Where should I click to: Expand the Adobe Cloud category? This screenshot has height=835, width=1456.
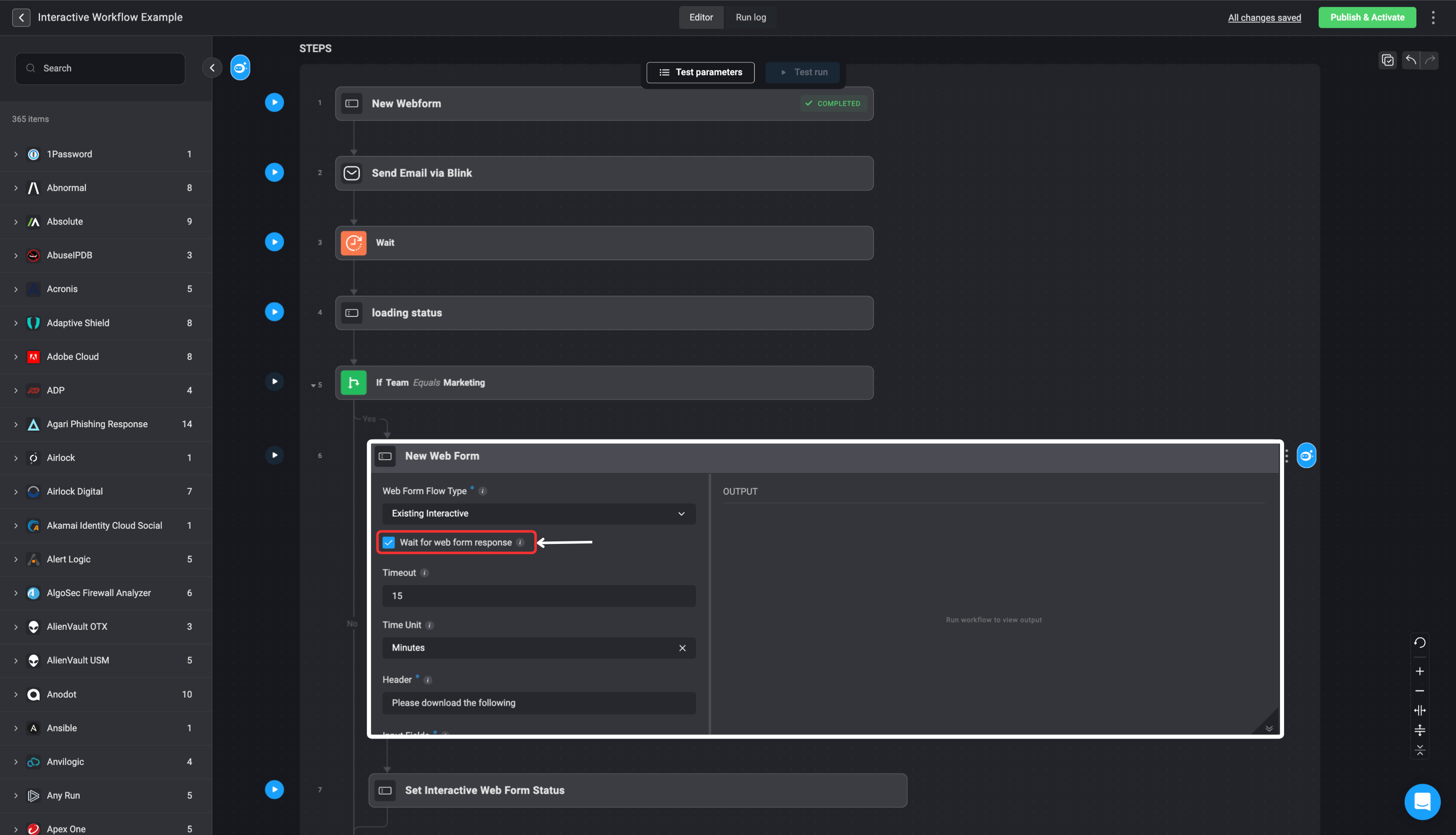(16, 357)
